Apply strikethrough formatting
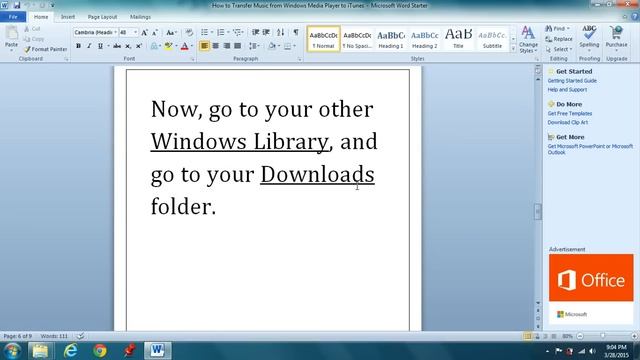640x360 pixels. (x=117, y=46)
